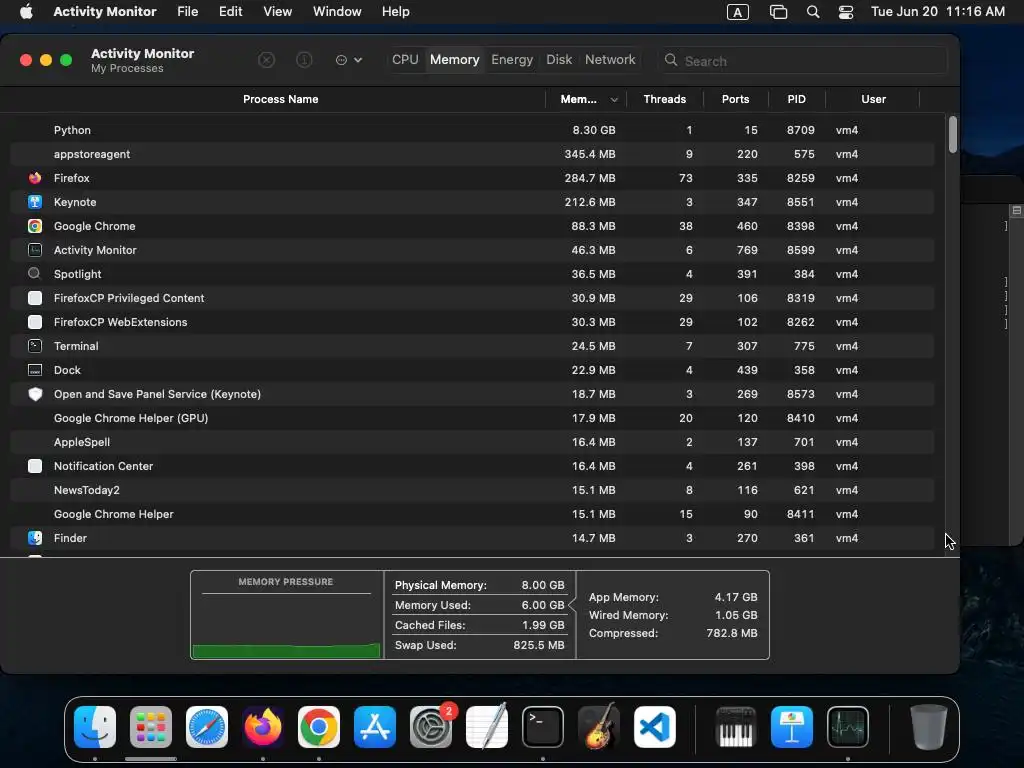
Task: Sort by PID column header
Action: [x=796, y=99]
